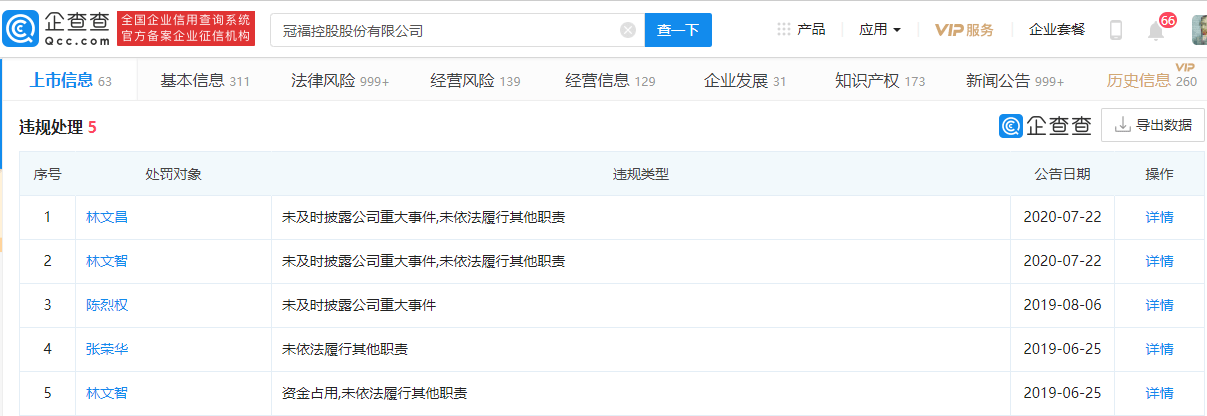1207x416 pixels.
Task: Click the Qcc.com logo icon
Action: 21,30
